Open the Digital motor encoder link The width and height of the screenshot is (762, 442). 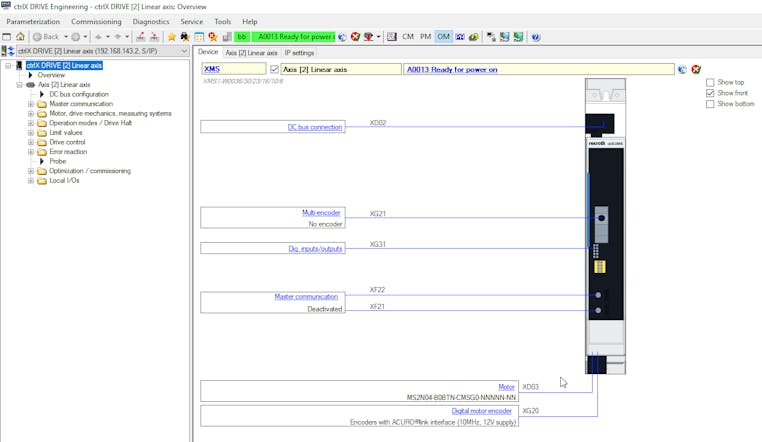coord(482,411)
